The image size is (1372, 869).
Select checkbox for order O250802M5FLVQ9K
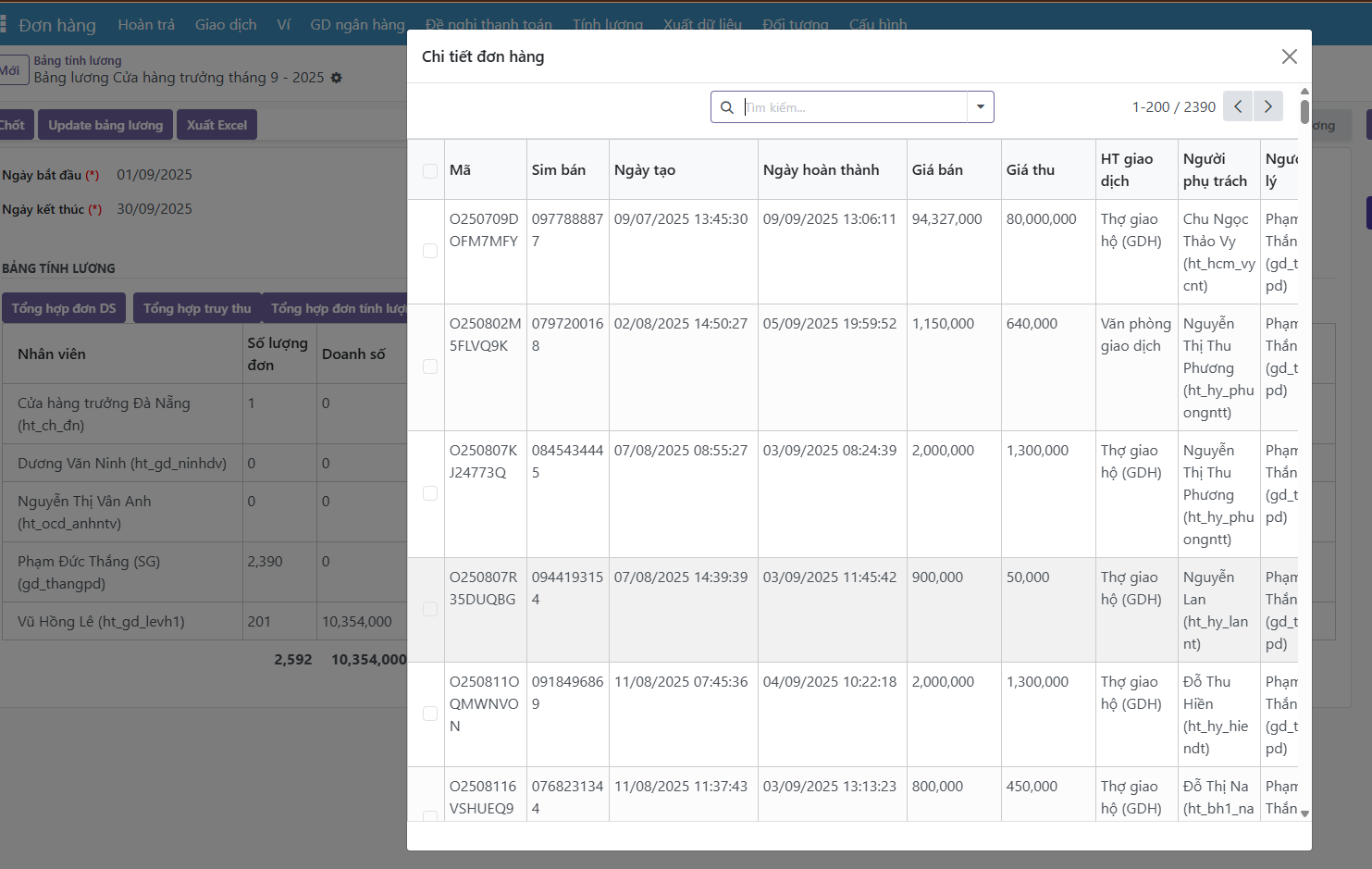(430, 366)
